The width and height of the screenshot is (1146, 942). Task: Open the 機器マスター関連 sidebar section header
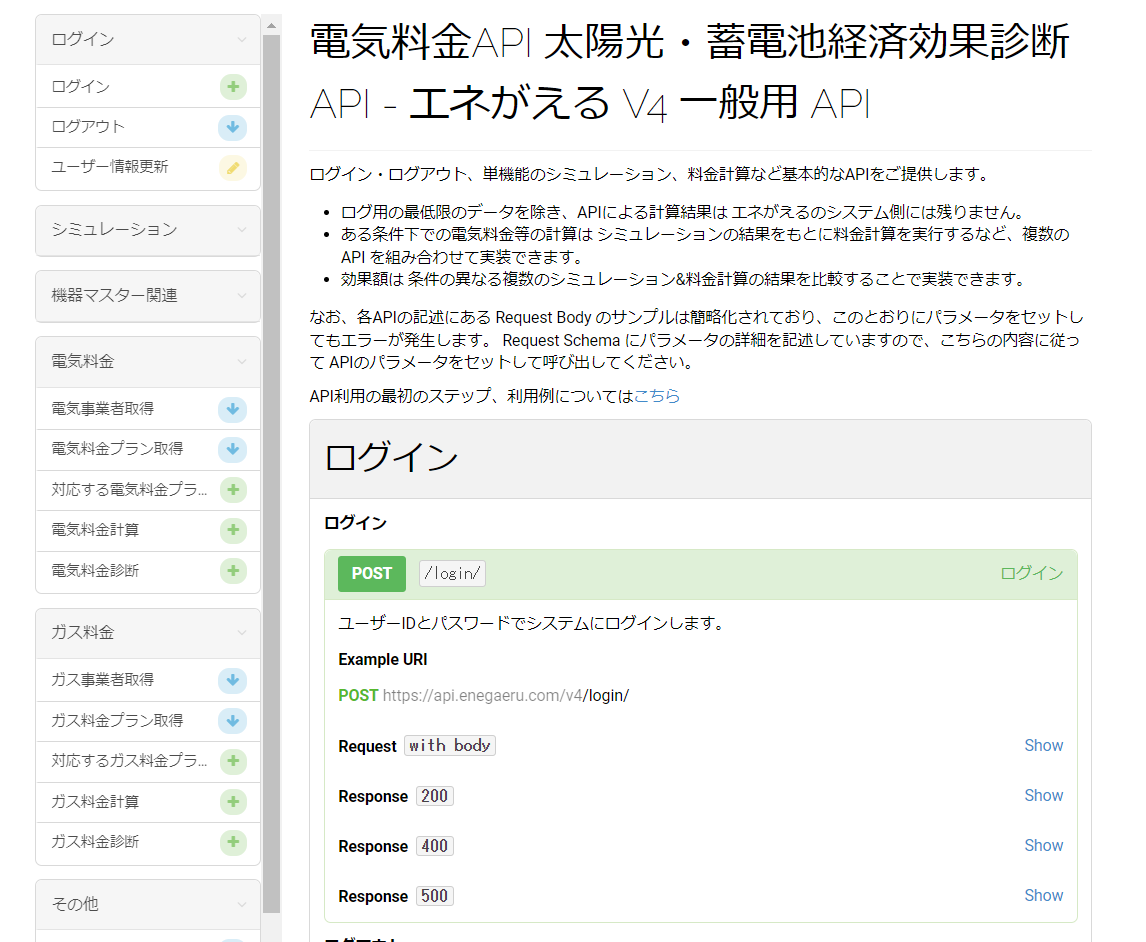(x=148, y=296)
